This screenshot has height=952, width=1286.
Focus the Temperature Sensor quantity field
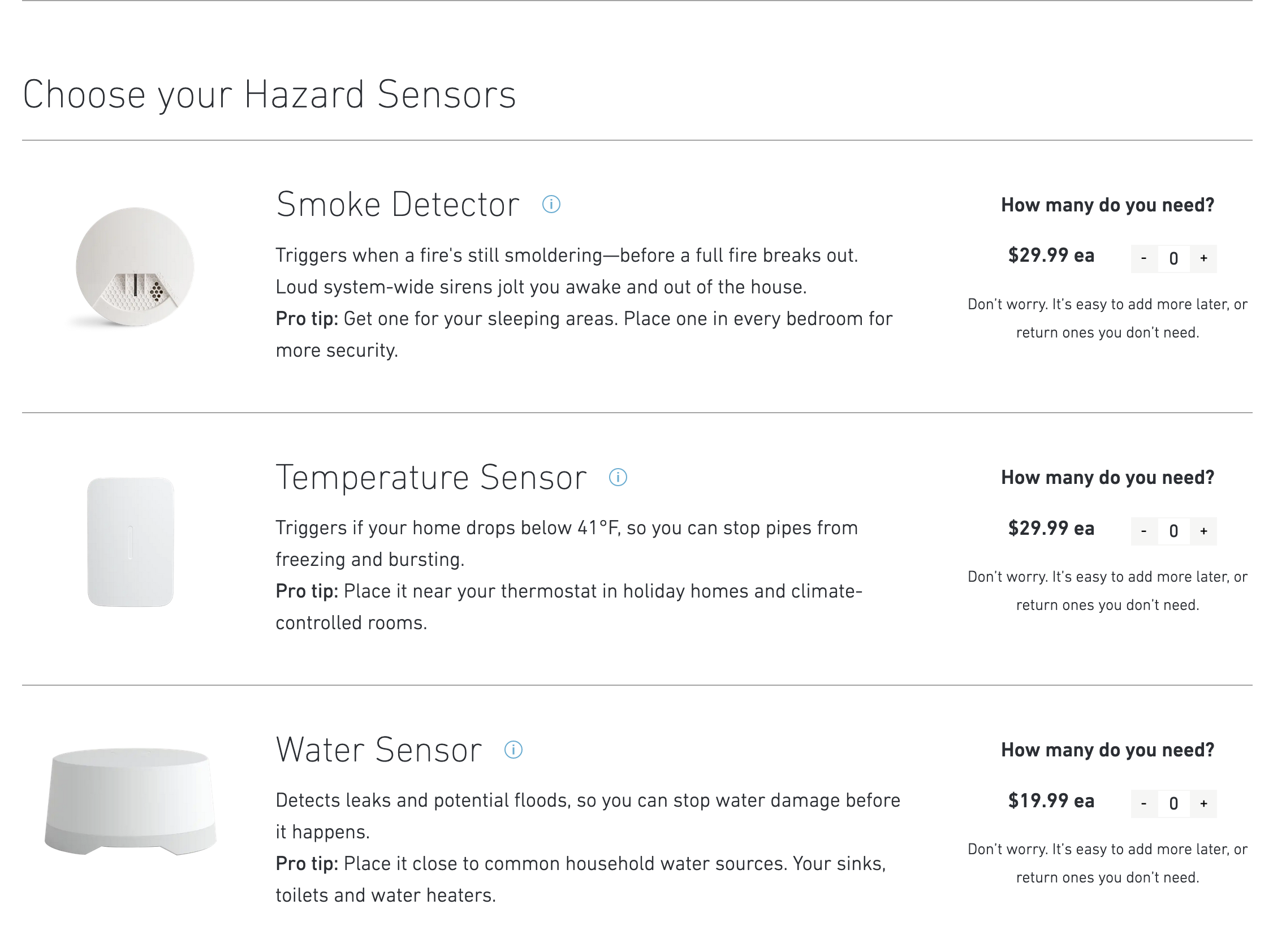click(1173, 531)
